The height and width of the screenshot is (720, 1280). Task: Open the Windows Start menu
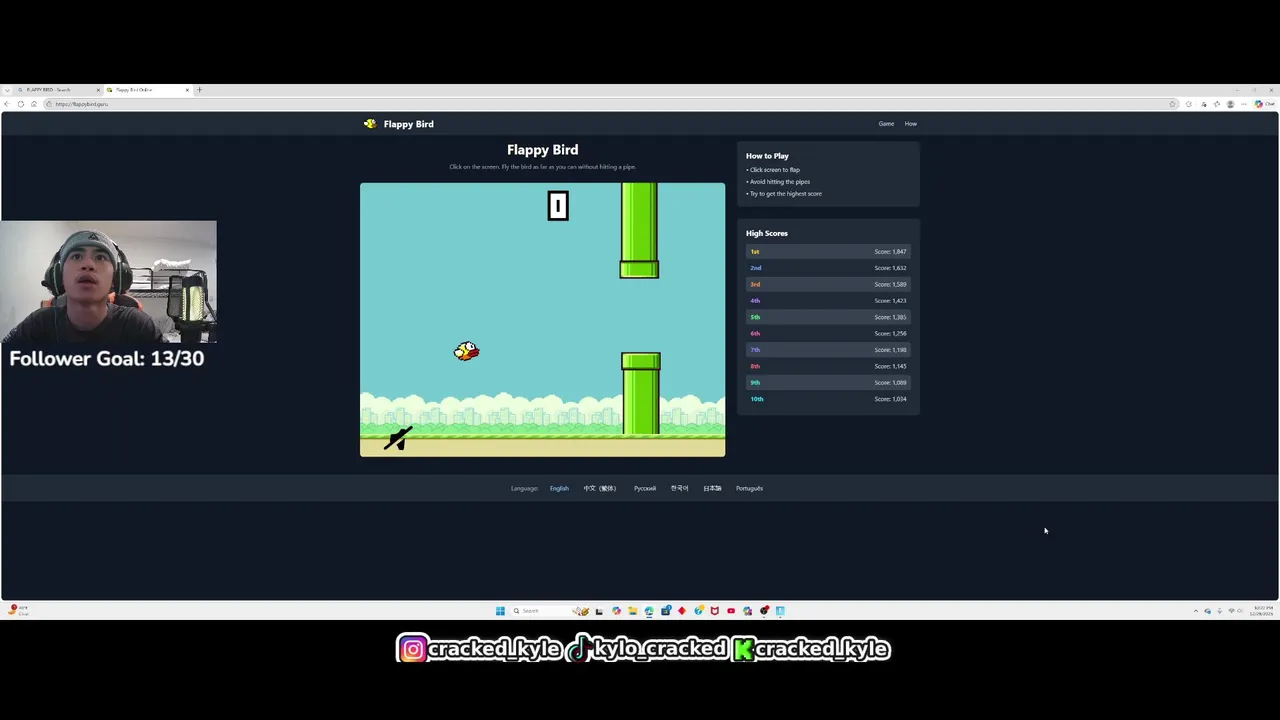click(x=500, y=611)
